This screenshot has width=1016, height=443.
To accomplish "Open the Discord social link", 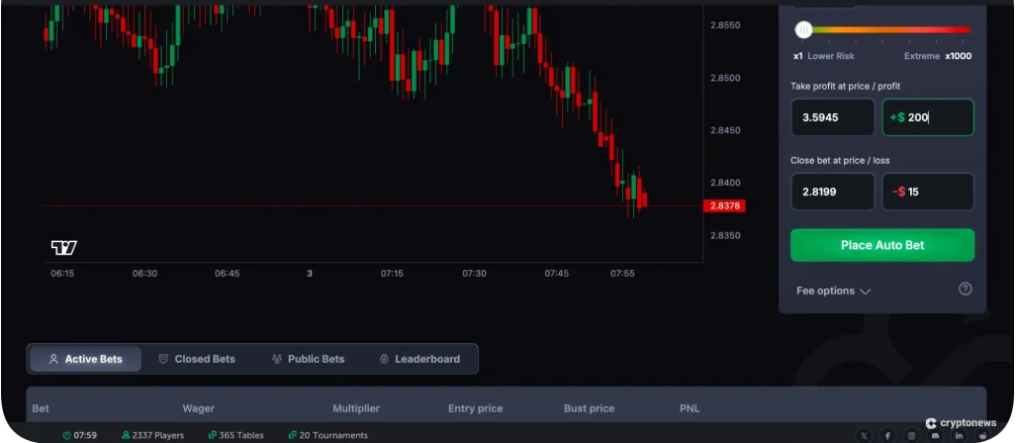I will click(935, 436).
